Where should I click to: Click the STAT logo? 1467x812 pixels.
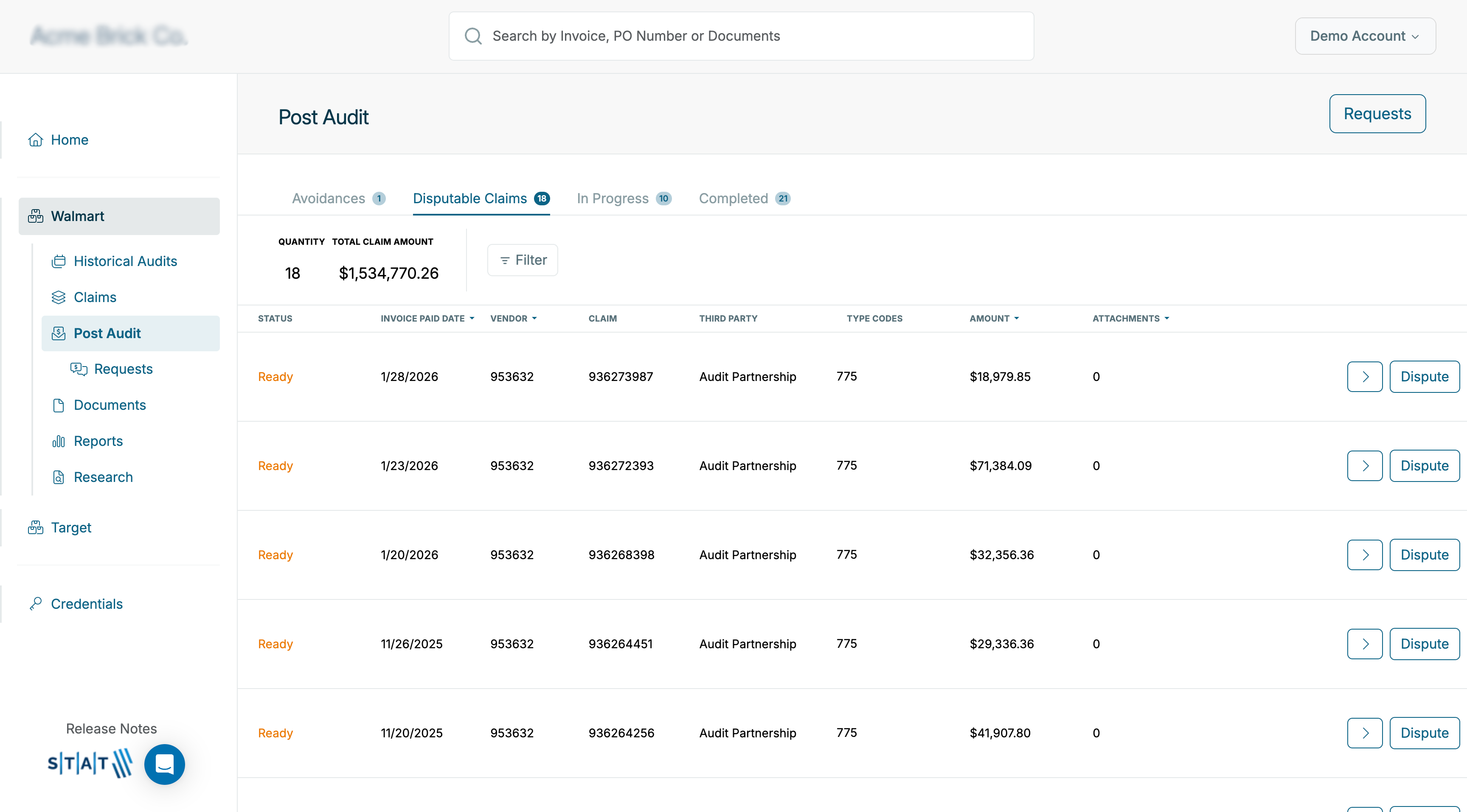click(x=90, y=764)
